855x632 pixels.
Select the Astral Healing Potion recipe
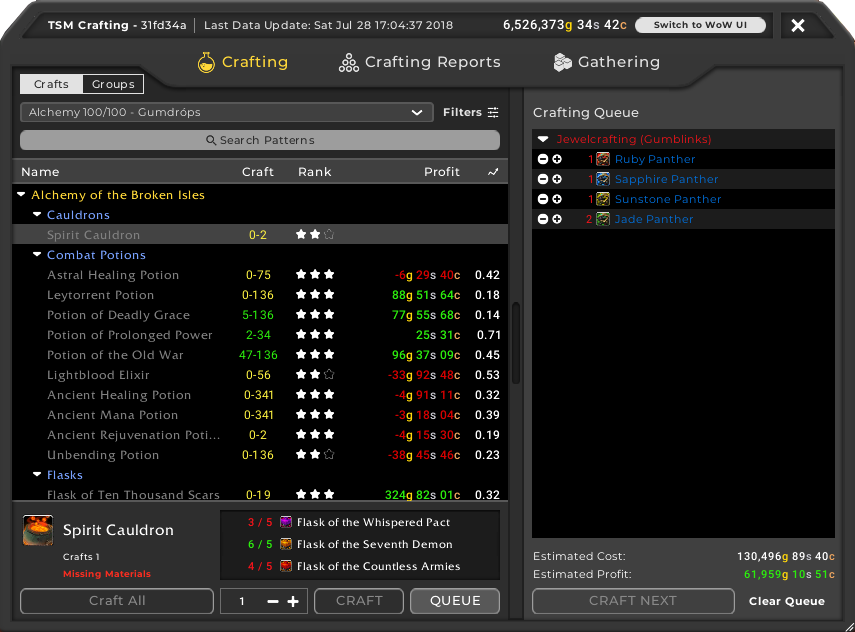coord(260,275)
